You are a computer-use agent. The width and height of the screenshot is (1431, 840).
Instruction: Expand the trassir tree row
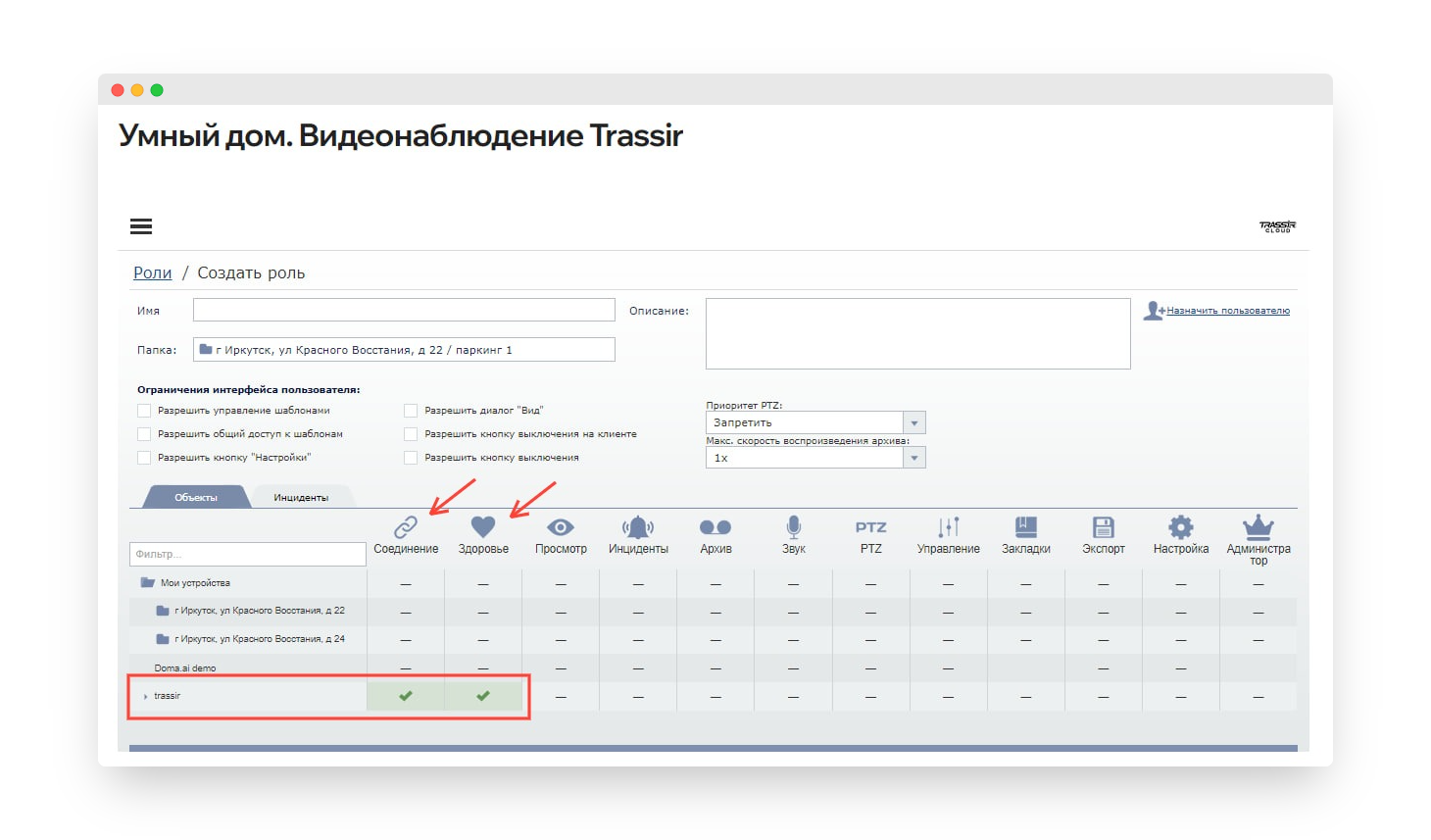click(146, 697)
